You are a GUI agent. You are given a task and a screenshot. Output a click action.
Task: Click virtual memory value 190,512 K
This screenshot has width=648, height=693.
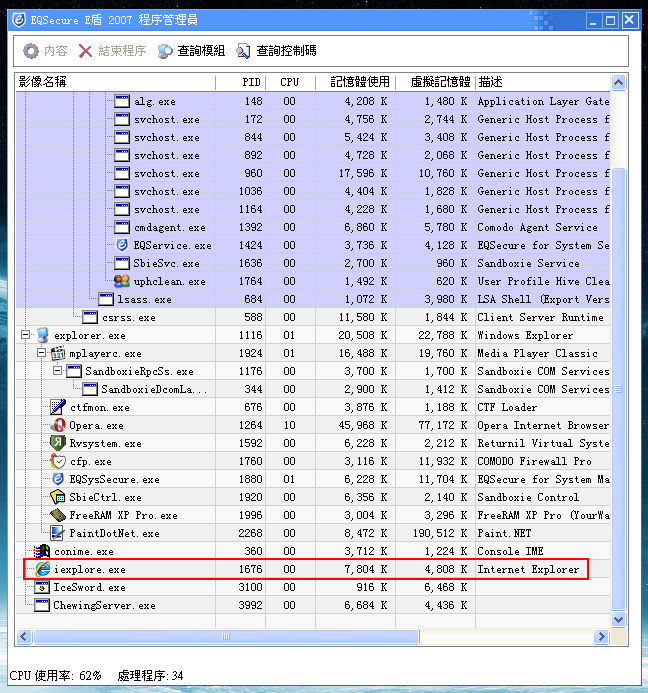coord(440,533)
